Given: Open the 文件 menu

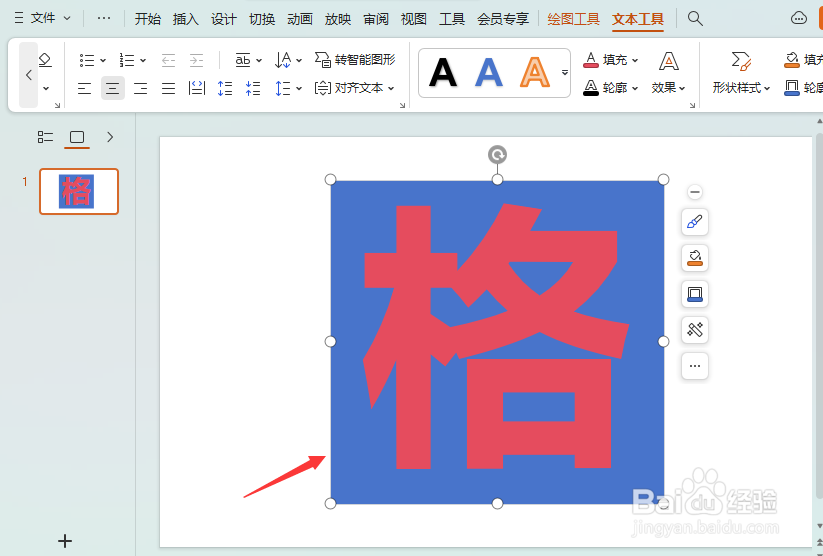Looking at the screenshot, I should (43, 18).
